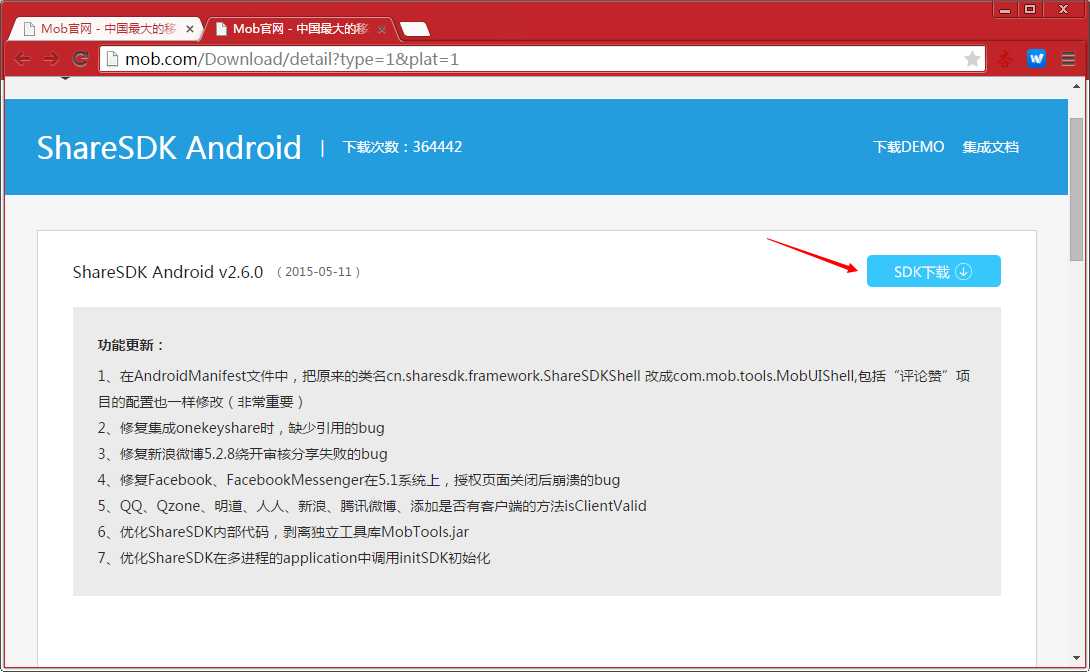
Task: Click changelog item 6 about MobTools.jar
Action: (x=283, y=532)
